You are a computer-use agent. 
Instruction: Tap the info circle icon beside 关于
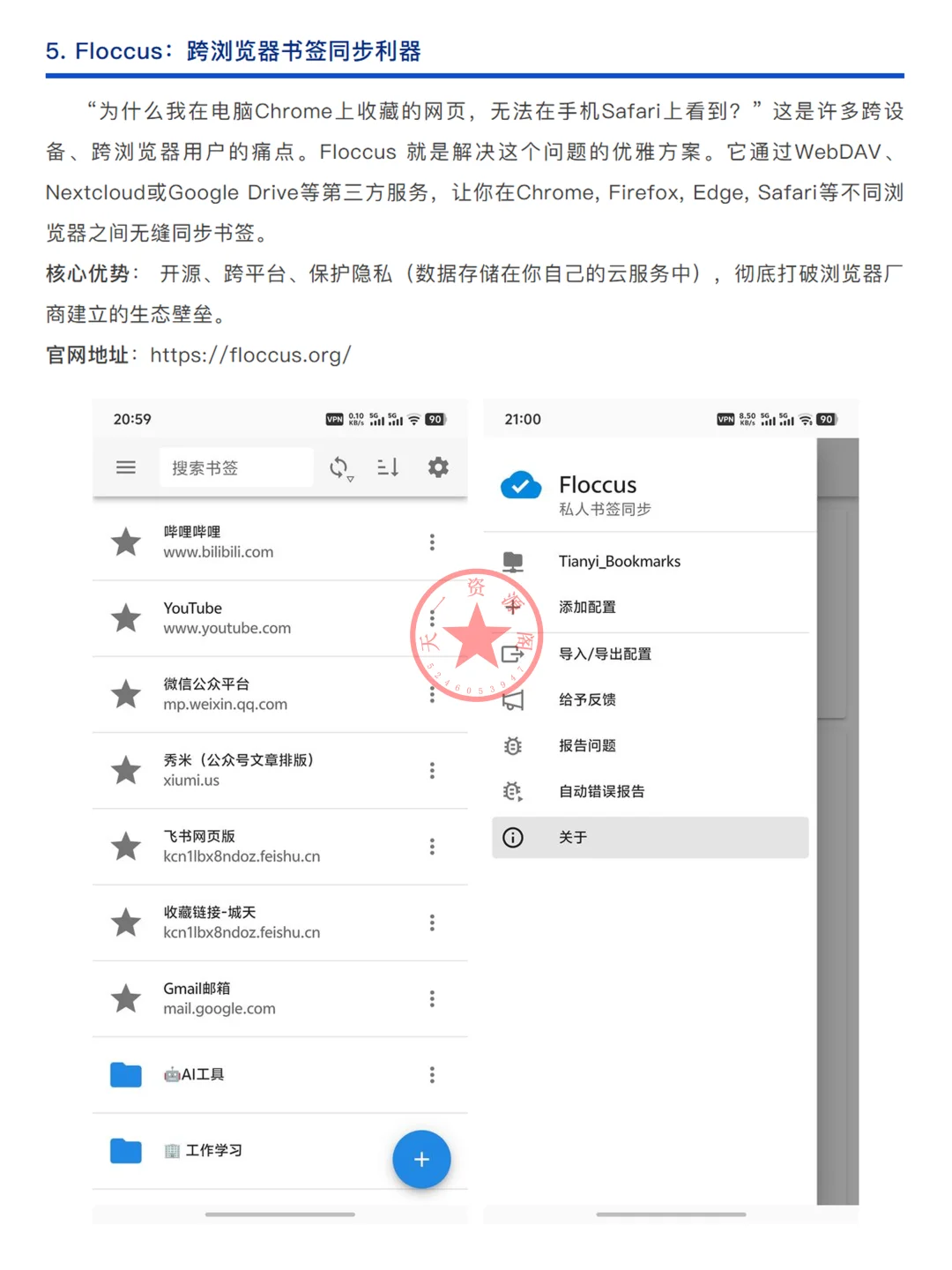click(513, 837)
